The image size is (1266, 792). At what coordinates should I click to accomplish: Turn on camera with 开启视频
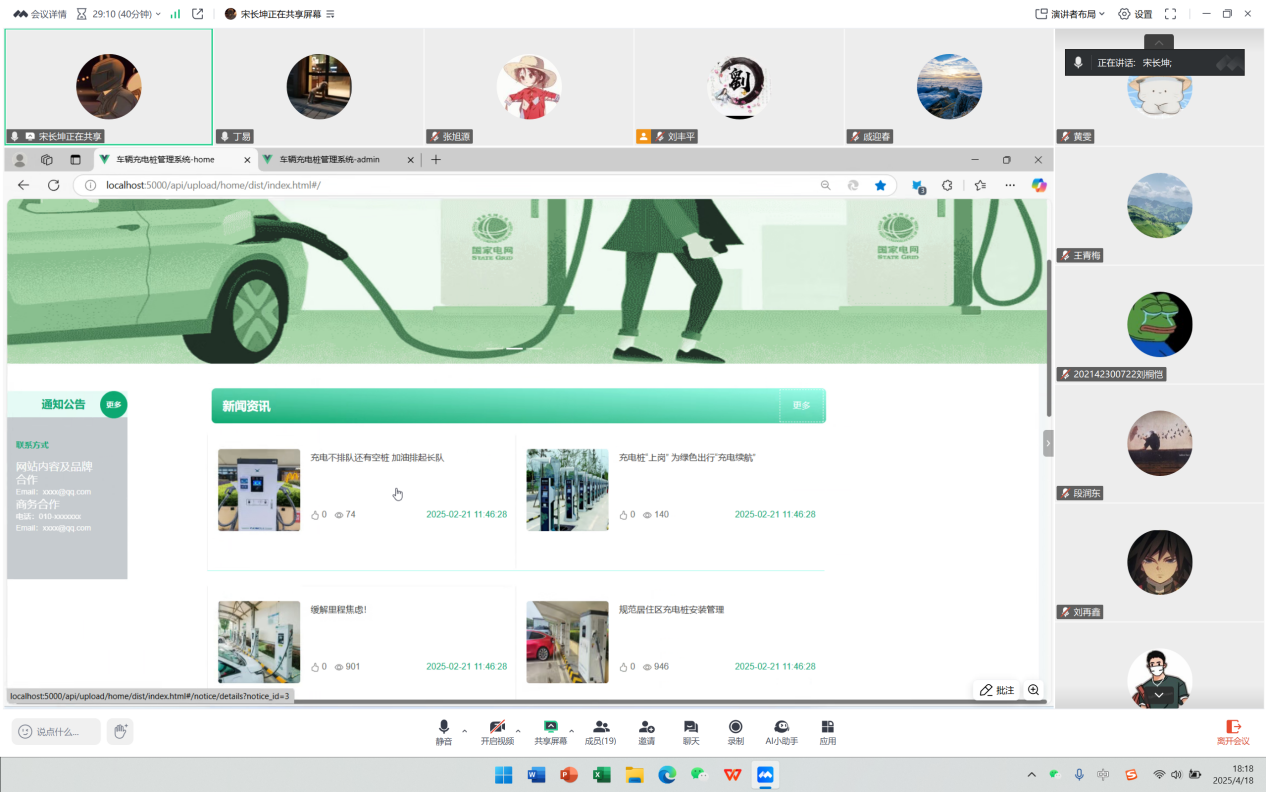[496, 732]
